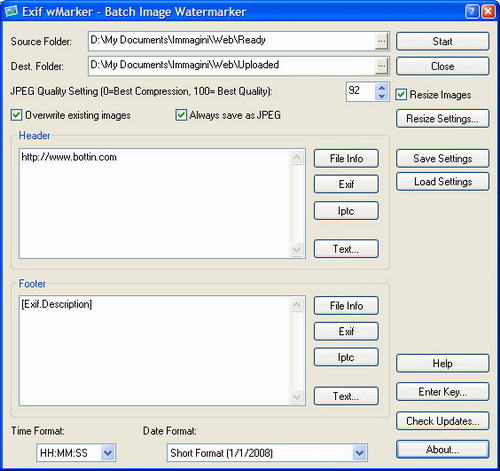Image resolution: width=500 pixels, height=471 pixels.
Task: Expand the Date Format dropdown
Action: [x=359, y=453]
